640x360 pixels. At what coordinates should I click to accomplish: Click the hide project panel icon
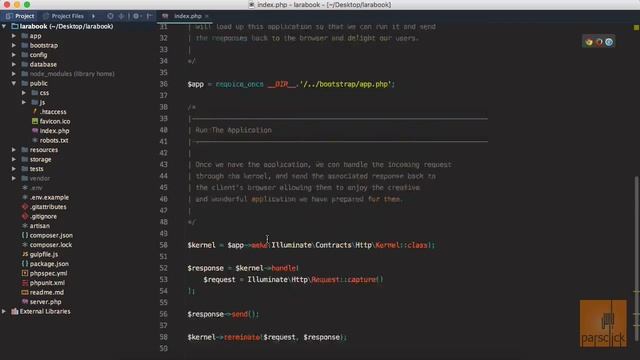click(149, 16)
